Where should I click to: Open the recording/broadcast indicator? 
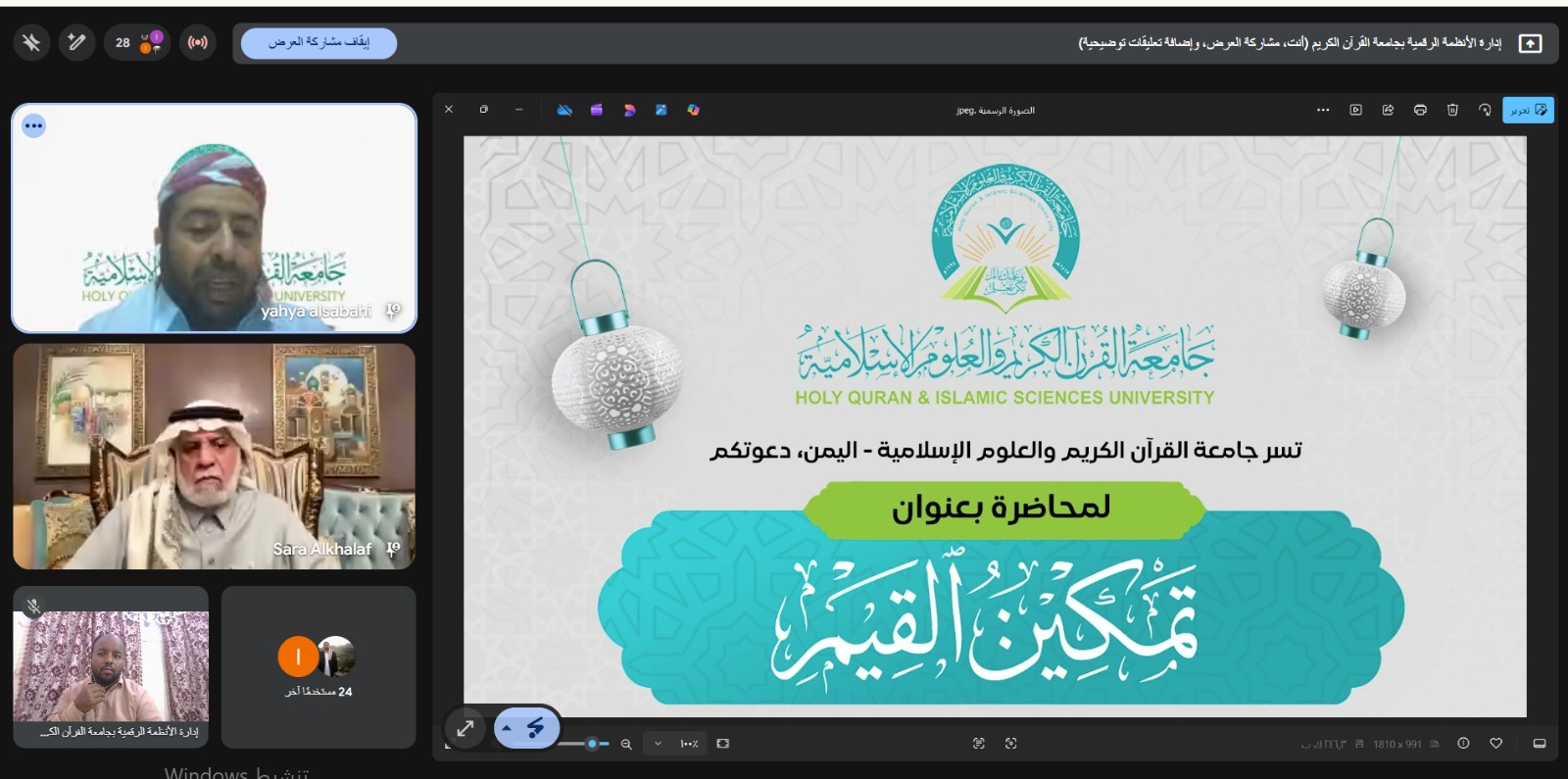pos(198,43)
